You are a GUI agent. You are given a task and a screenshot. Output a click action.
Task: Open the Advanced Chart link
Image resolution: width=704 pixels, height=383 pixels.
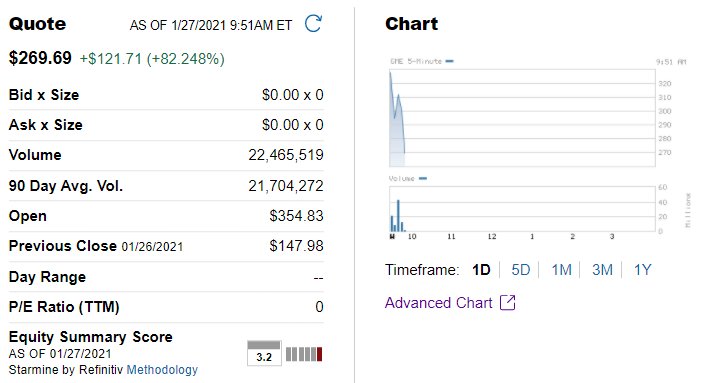point(439,303)
